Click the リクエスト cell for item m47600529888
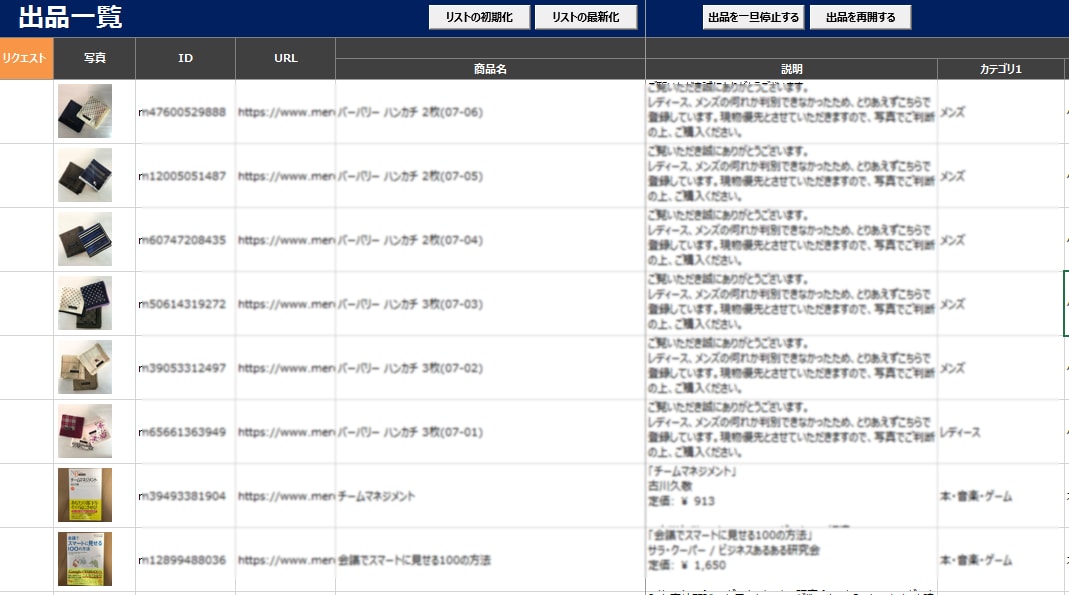 point(27,112)
